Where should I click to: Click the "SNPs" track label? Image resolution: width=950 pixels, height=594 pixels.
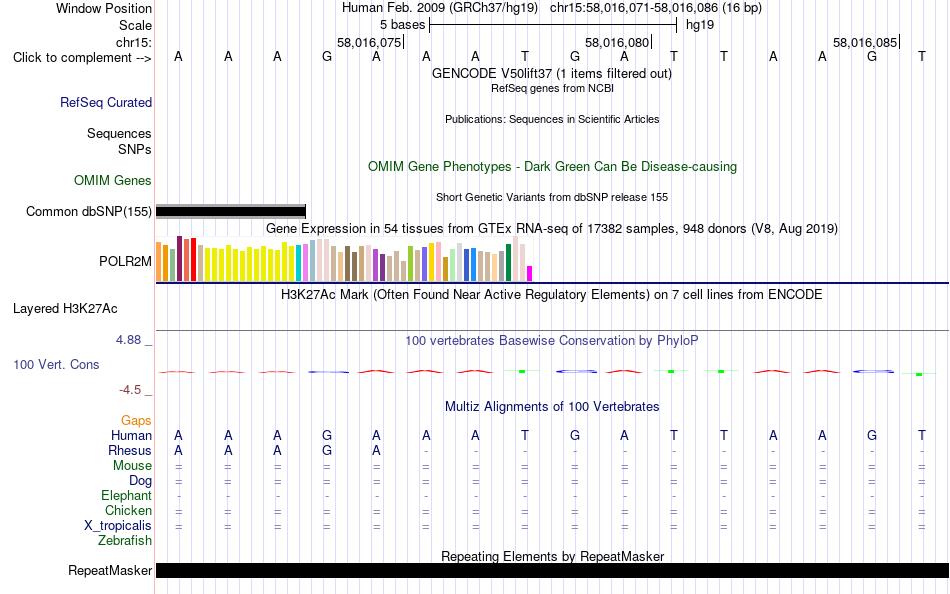135,149
